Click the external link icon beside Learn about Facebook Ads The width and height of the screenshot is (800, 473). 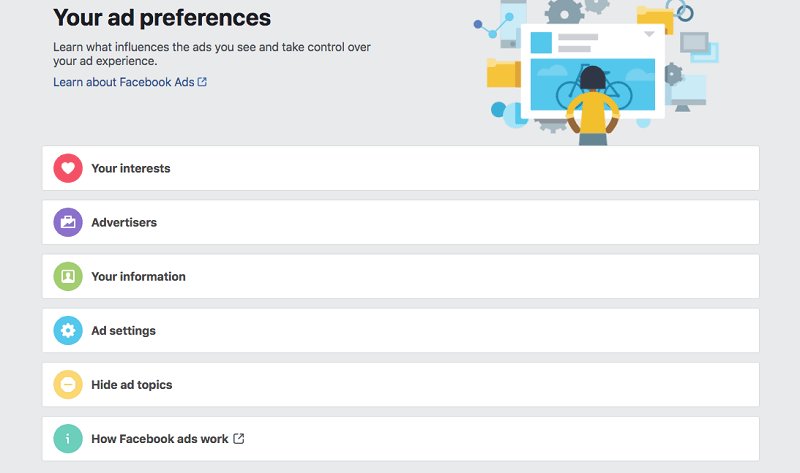point(202,82)
